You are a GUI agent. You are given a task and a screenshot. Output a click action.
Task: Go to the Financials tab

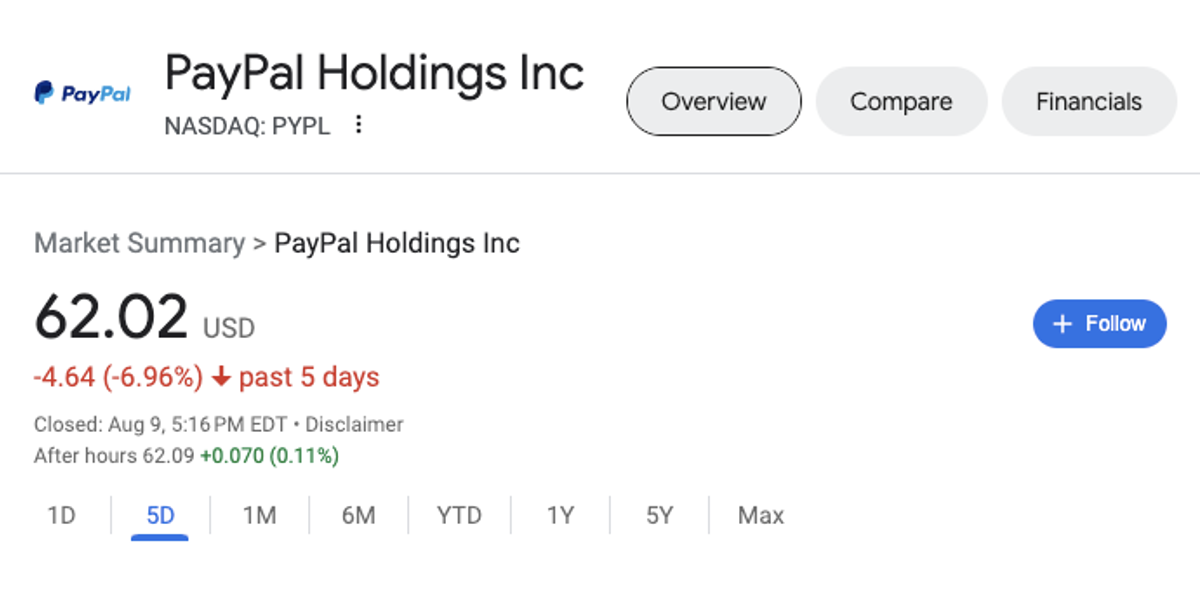tap(1088, 101)
